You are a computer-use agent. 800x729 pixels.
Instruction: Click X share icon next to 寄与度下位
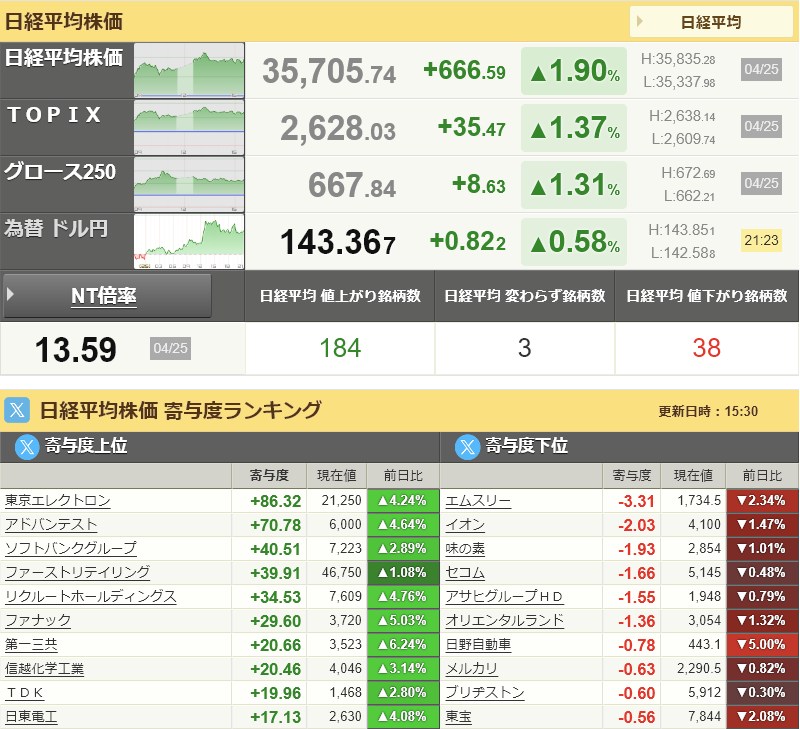(467, 447)
